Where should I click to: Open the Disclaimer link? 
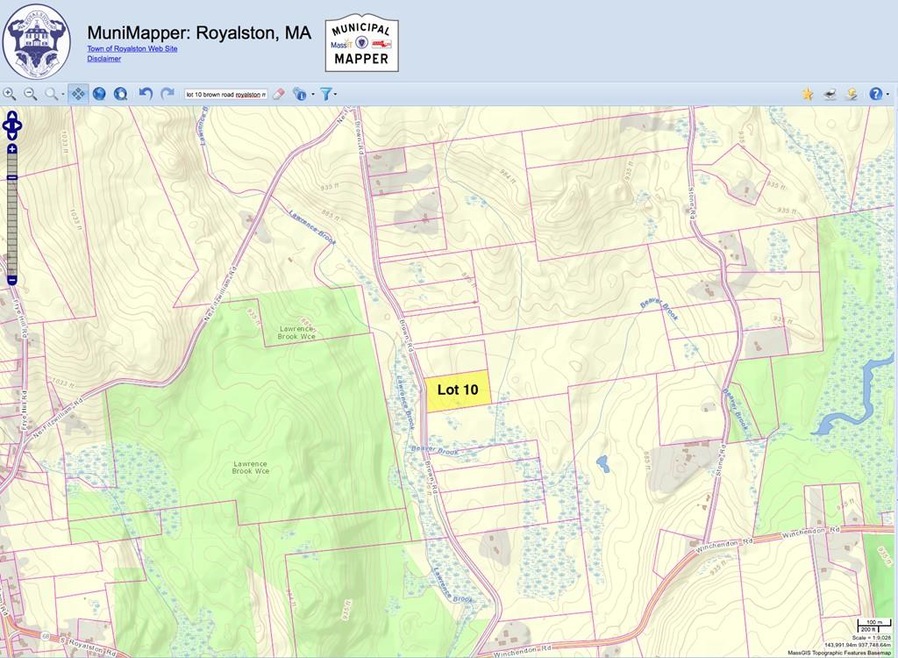104,59
